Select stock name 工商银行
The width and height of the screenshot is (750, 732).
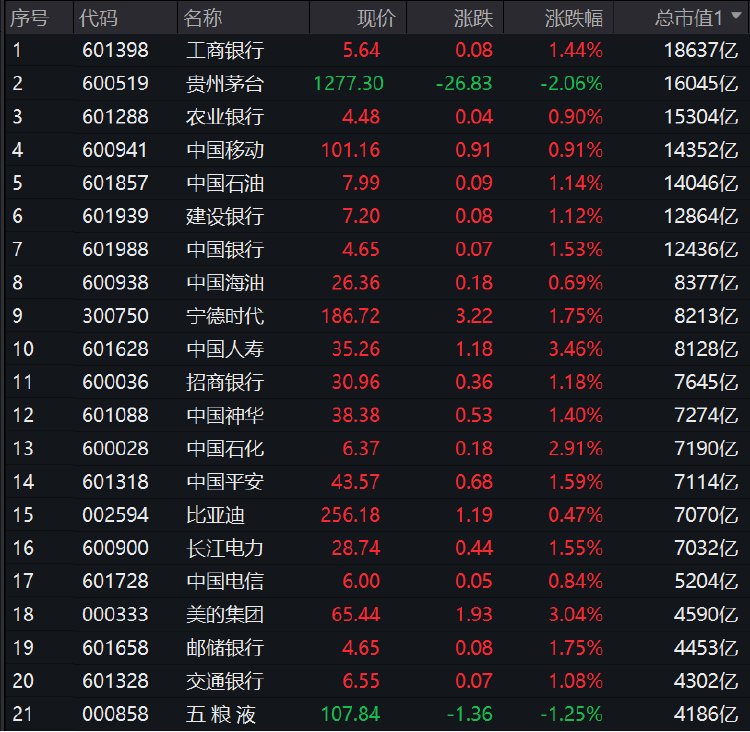tap(225, 50)
